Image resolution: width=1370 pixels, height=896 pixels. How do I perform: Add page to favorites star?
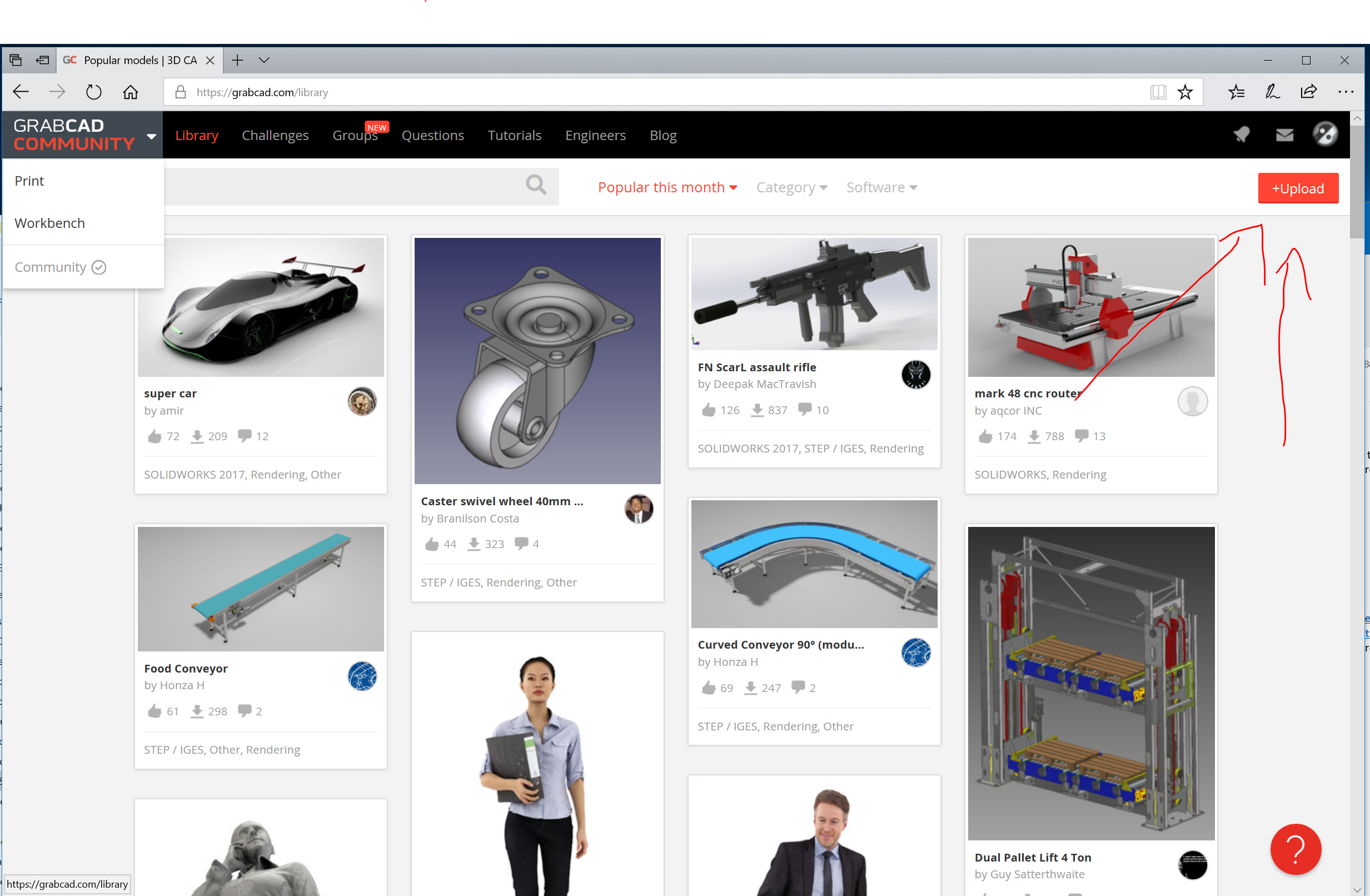[x=1185, y=92]
